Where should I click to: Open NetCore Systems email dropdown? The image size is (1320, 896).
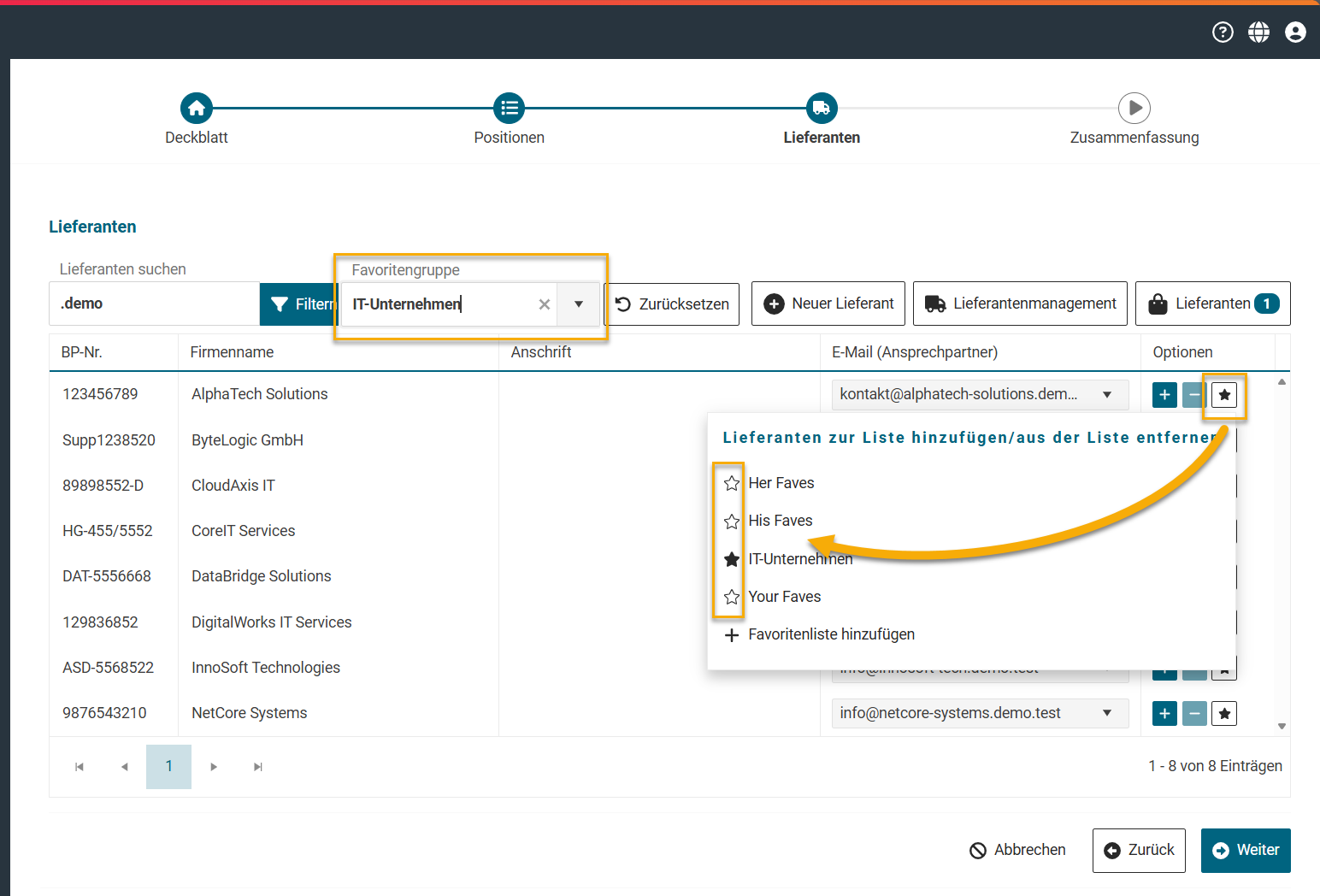(x=1107, y=713)
